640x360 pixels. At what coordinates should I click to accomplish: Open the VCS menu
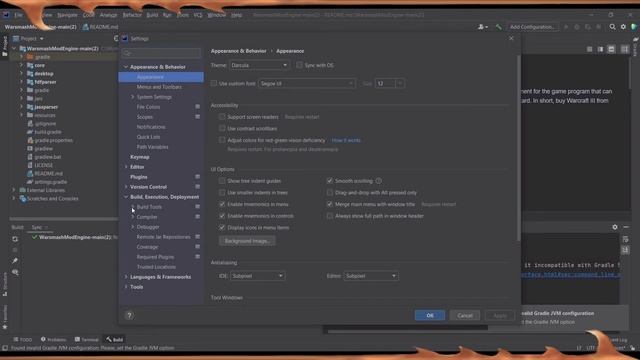[x=198, y=15]
